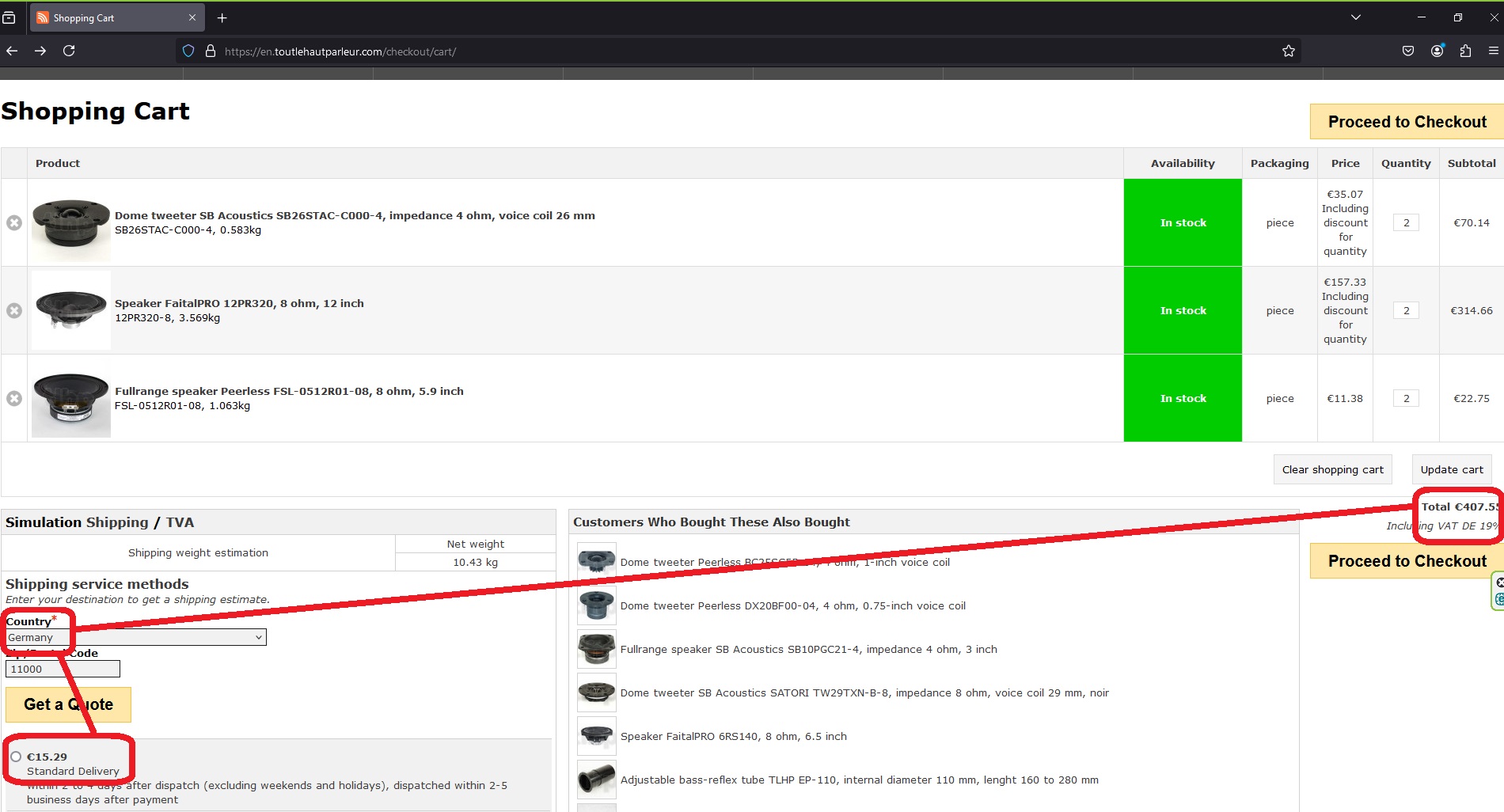Image resolution: width=1504 pixels, height=812 pixels.
Task: Open a new browser tab
Action: (222, 17)
